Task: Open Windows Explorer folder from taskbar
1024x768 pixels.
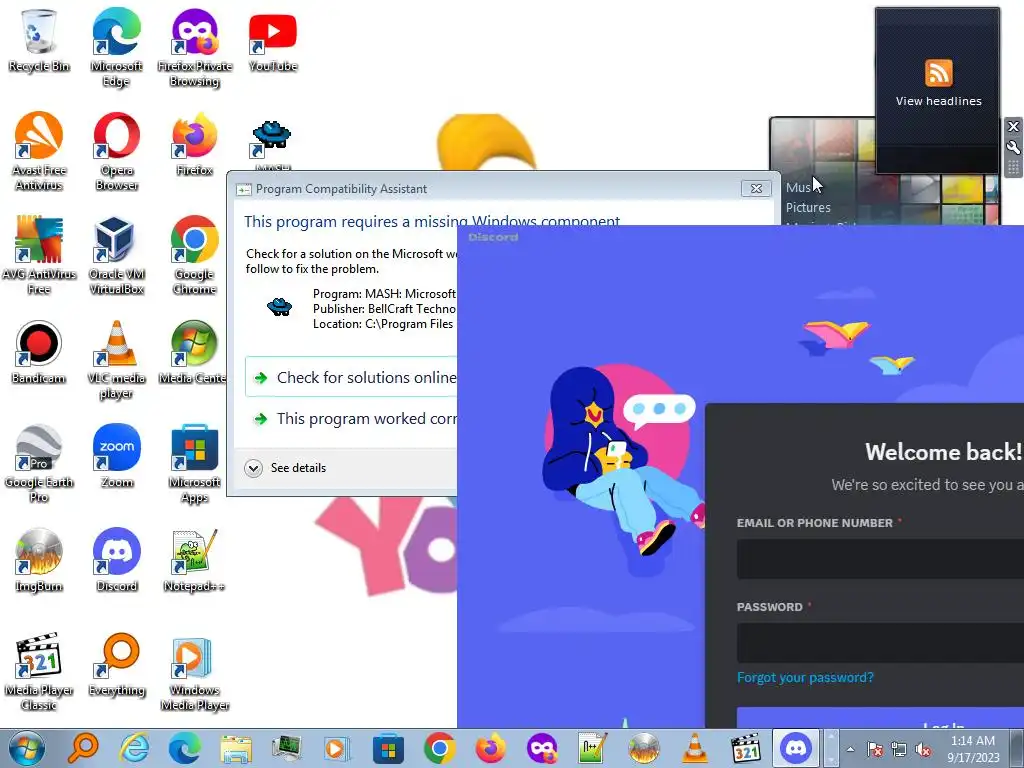Action: (x=236, y=748)
